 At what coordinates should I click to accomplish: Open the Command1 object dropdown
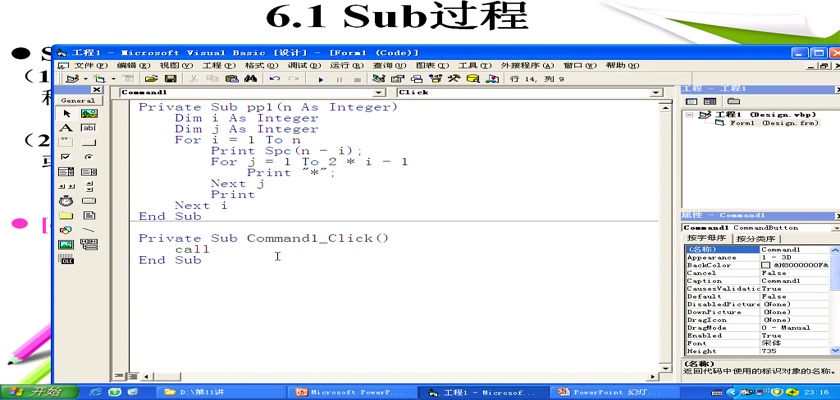tap(380, 93)
